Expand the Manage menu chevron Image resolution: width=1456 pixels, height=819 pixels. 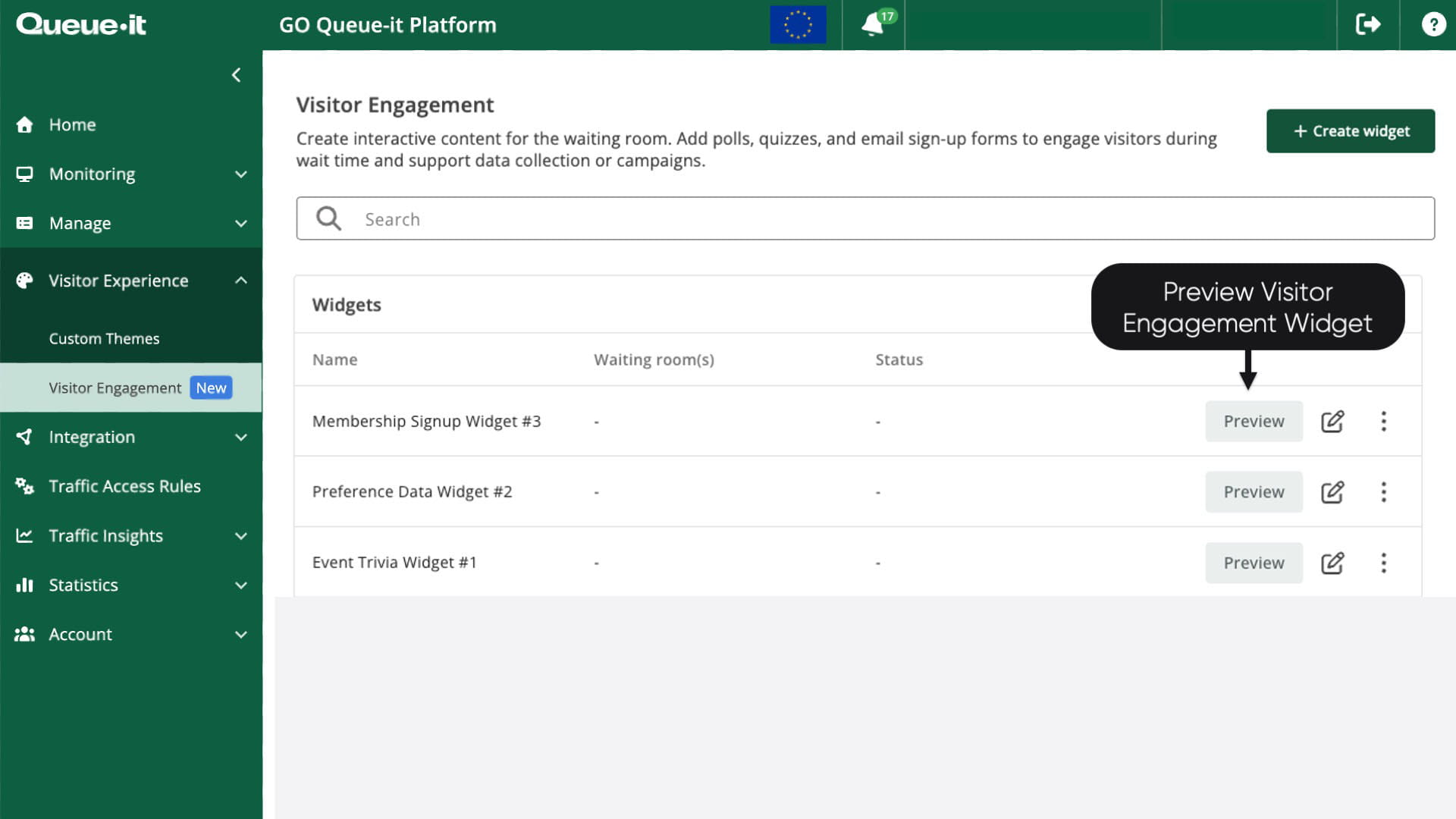click(x=241, y=224)
